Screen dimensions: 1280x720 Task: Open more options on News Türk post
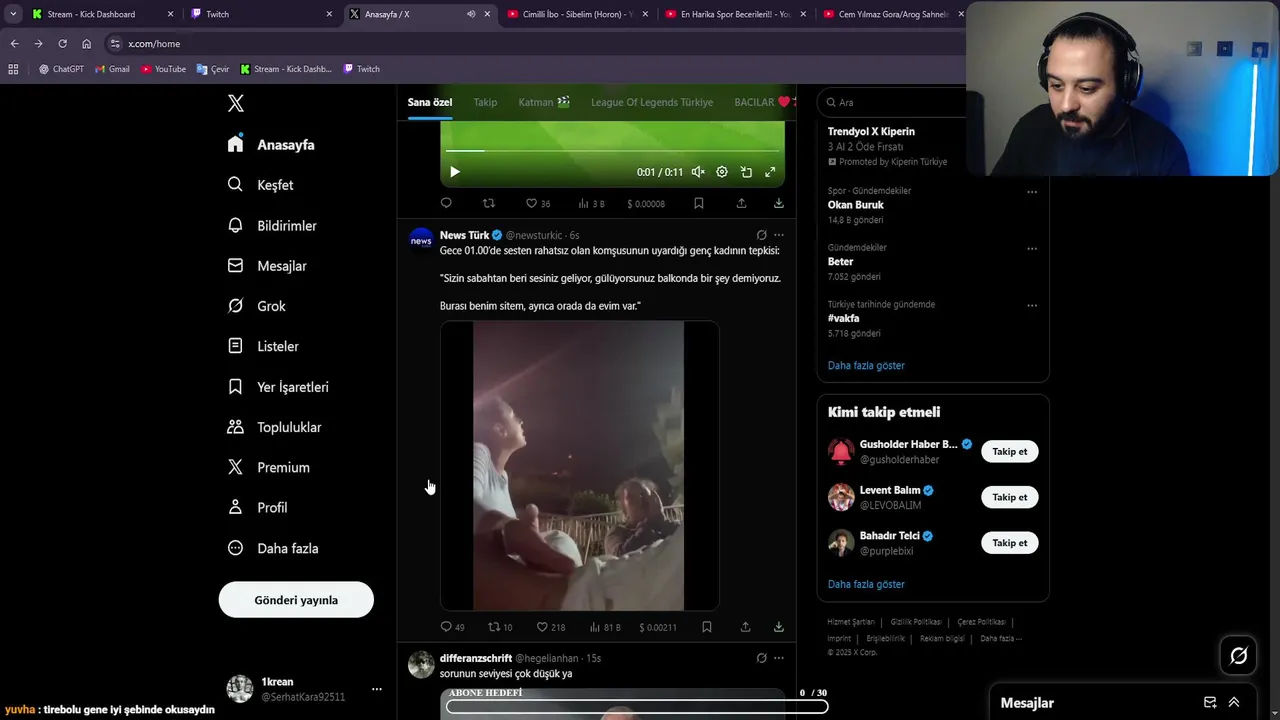pyautogui.click(x=779, y=235)
